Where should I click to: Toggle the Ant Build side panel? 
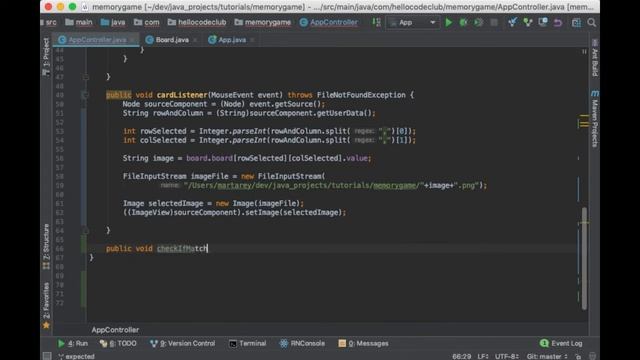coord(595,58)
